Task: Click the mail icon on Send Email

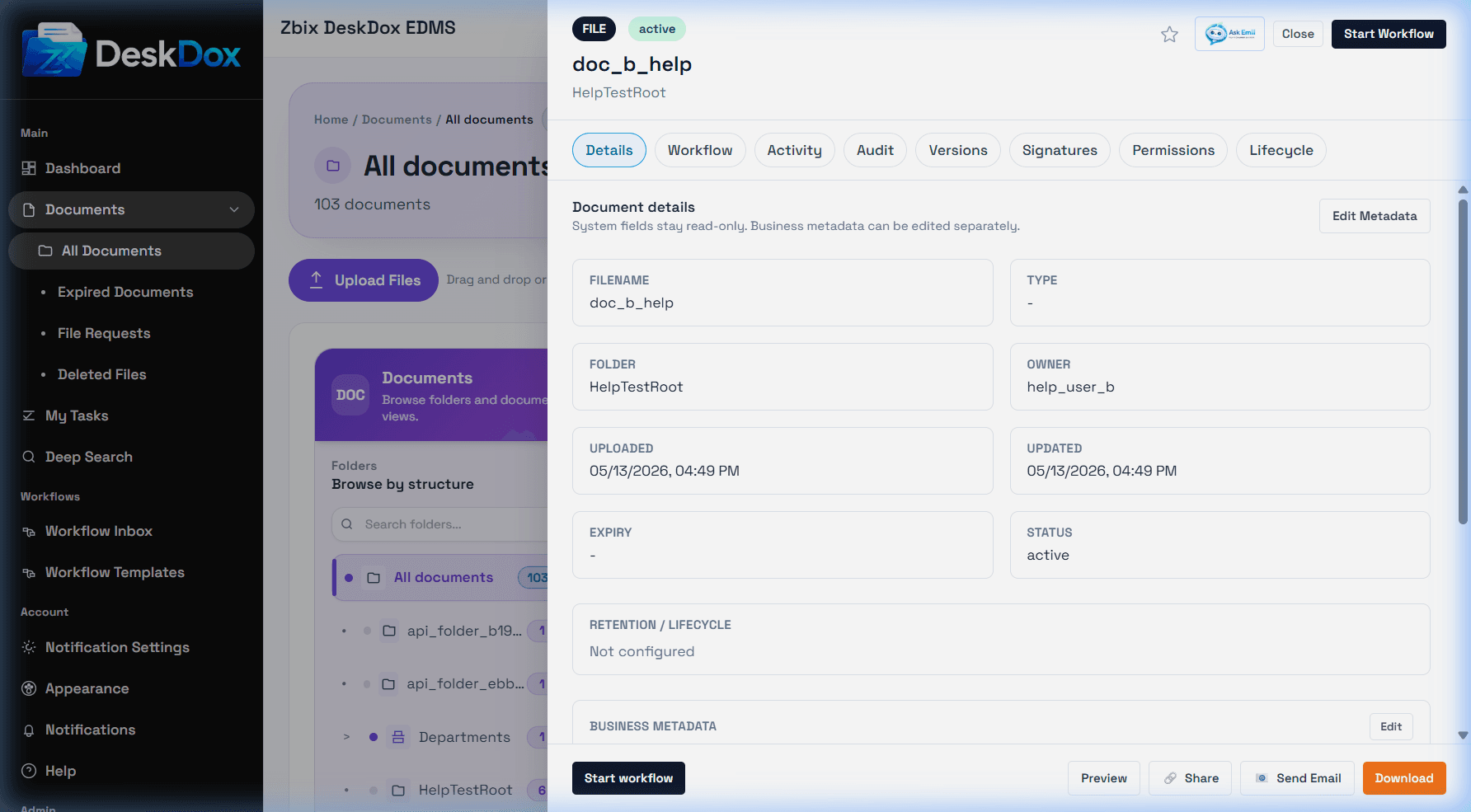Action: coord(1262,778)
